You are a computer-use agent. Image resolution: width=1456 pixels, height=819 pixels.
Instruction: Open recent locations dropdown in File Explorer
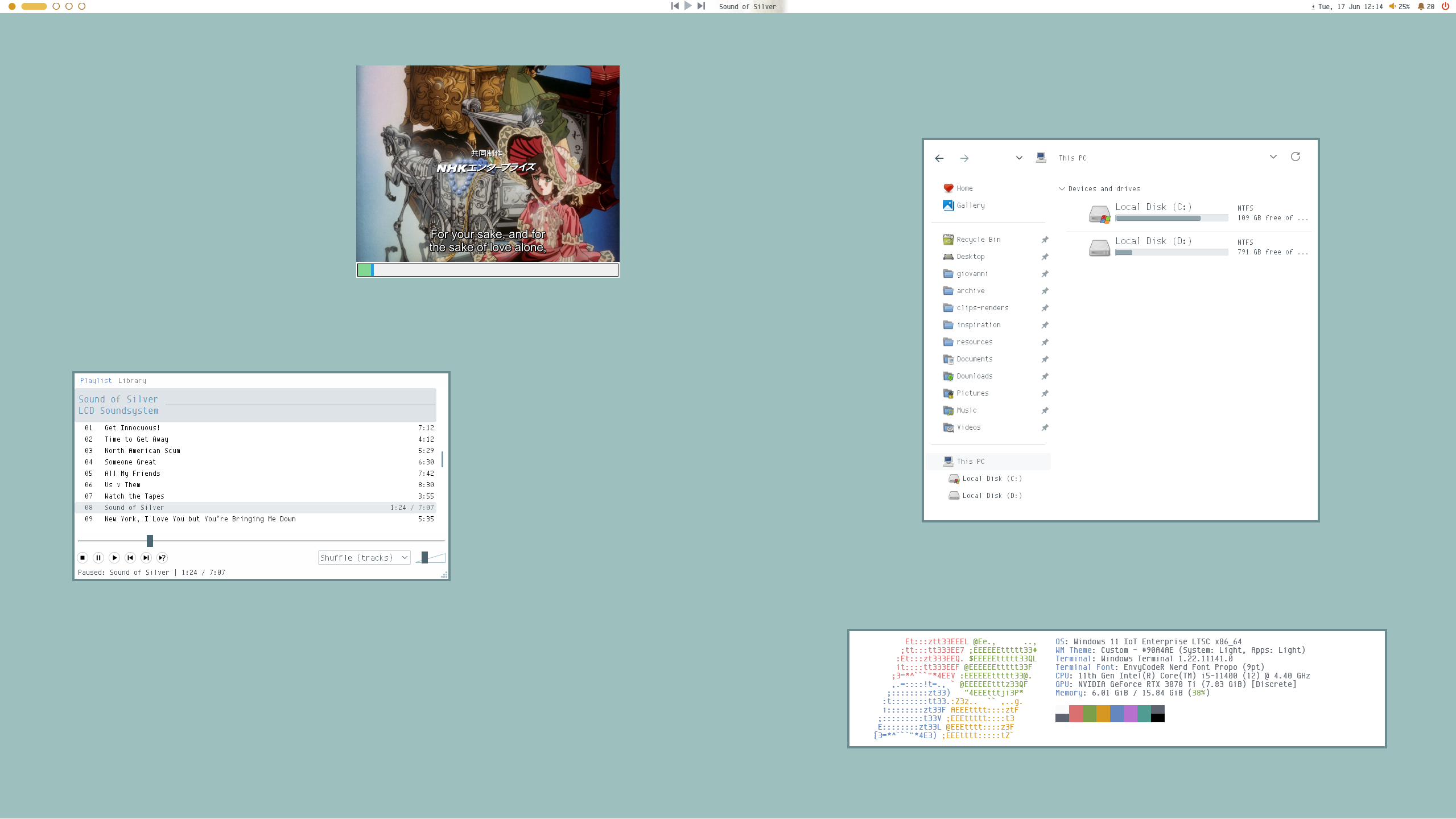pyautogui.click(x=1019, y=158)
